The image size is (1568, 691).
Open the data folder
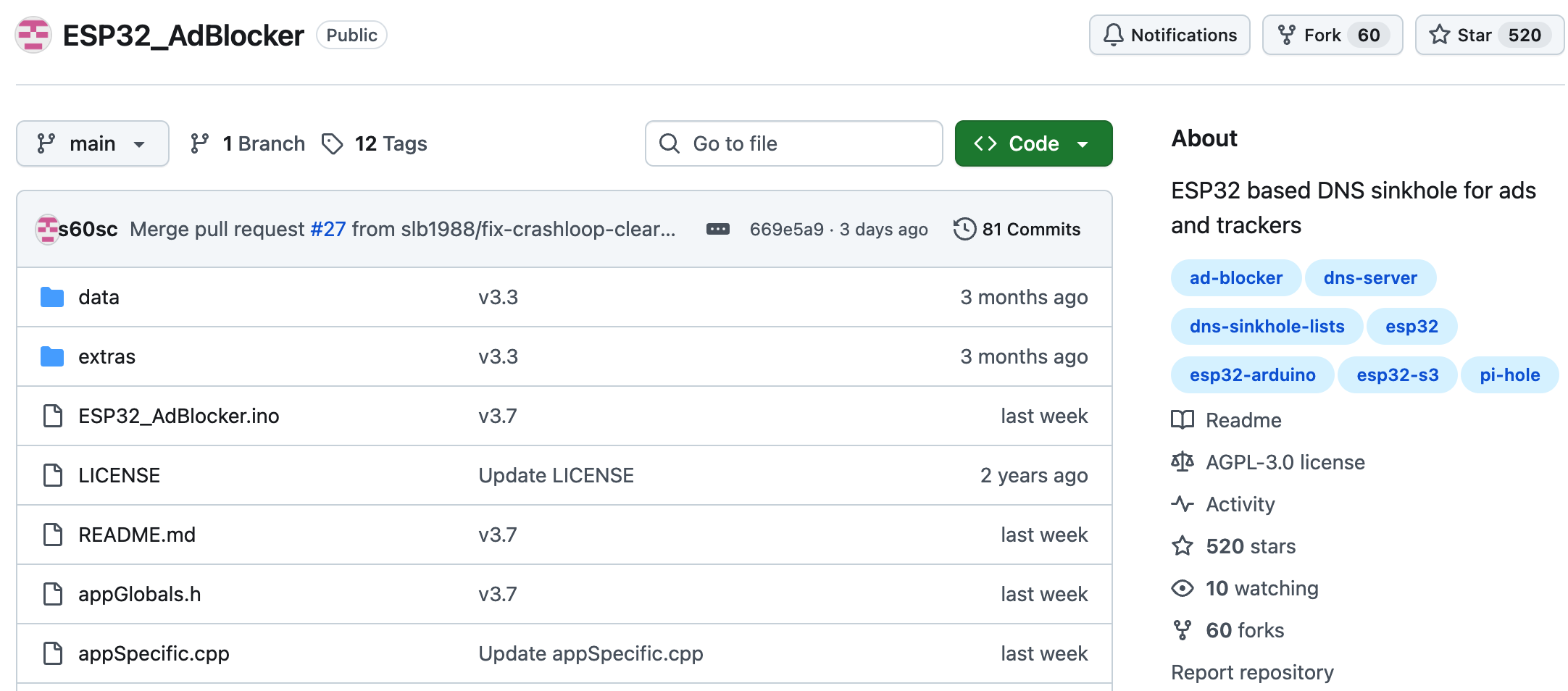click(x=99, y=297)
